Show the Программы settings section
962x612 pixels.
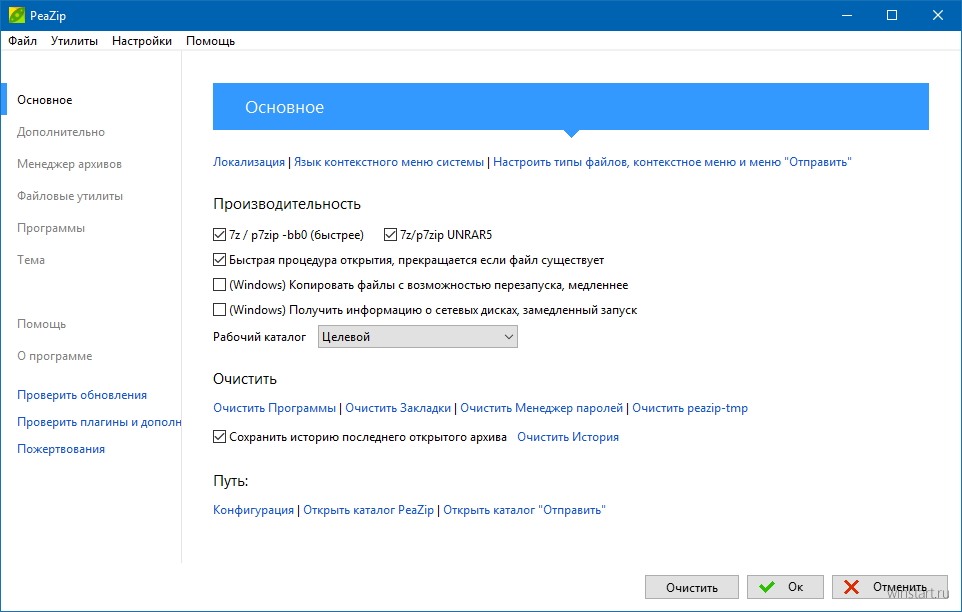pyautogui.click(x=51, y=228)
